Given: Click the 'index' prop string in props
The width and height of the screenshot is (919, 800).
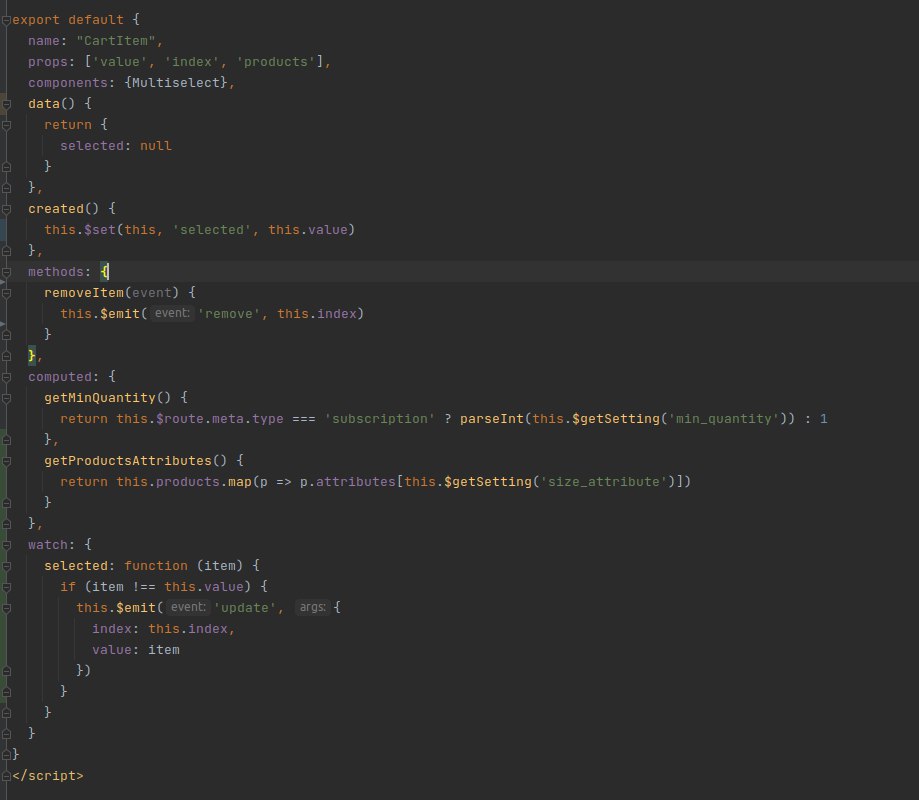Looking at the screenshot, I should pyautogui.click(x=192, y=62).
